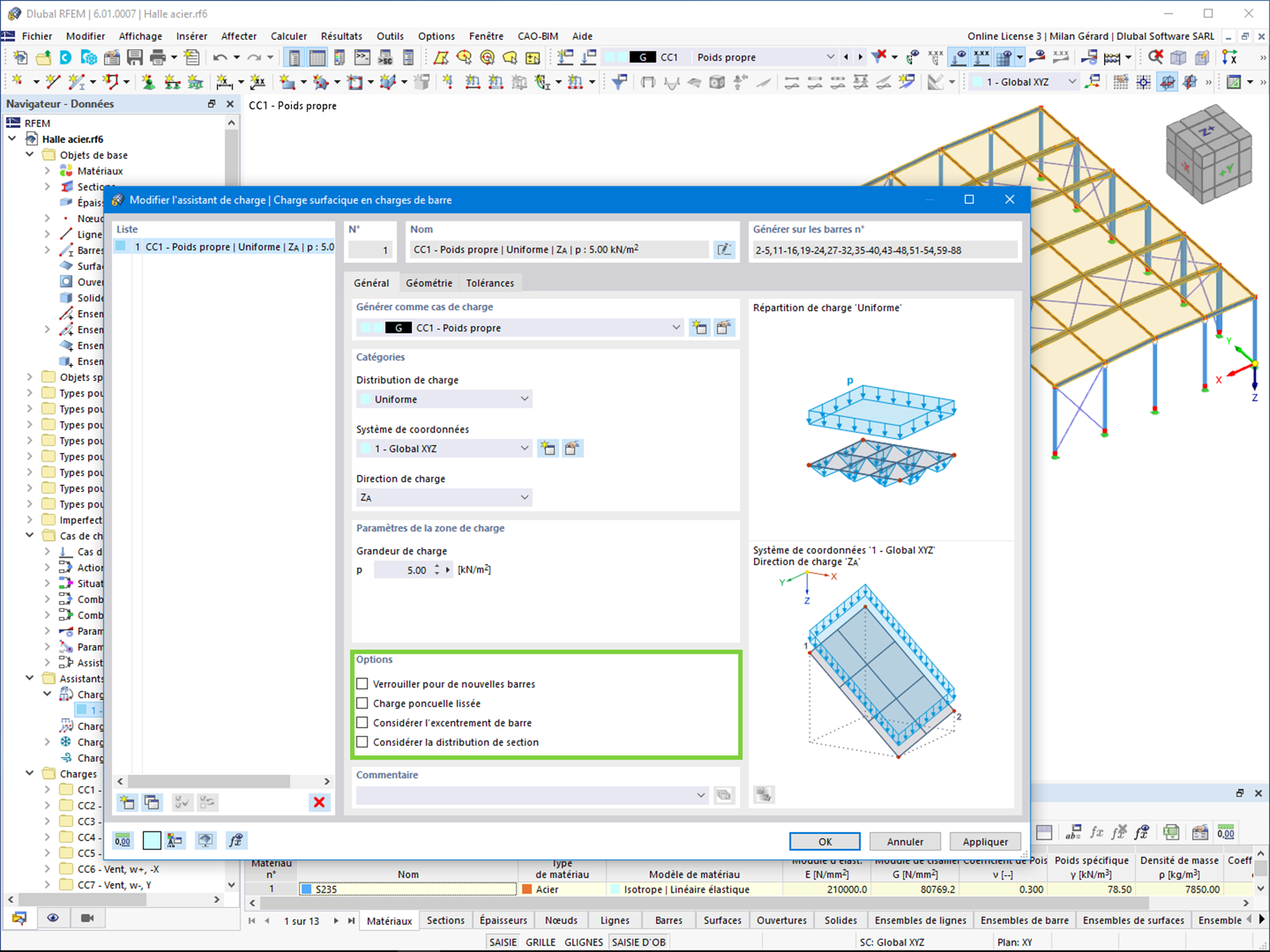This screenshot has height=952, width=1270.
Task: Check the 'Charge poncuelle lissée' option
Action: [x=362, y=703]
